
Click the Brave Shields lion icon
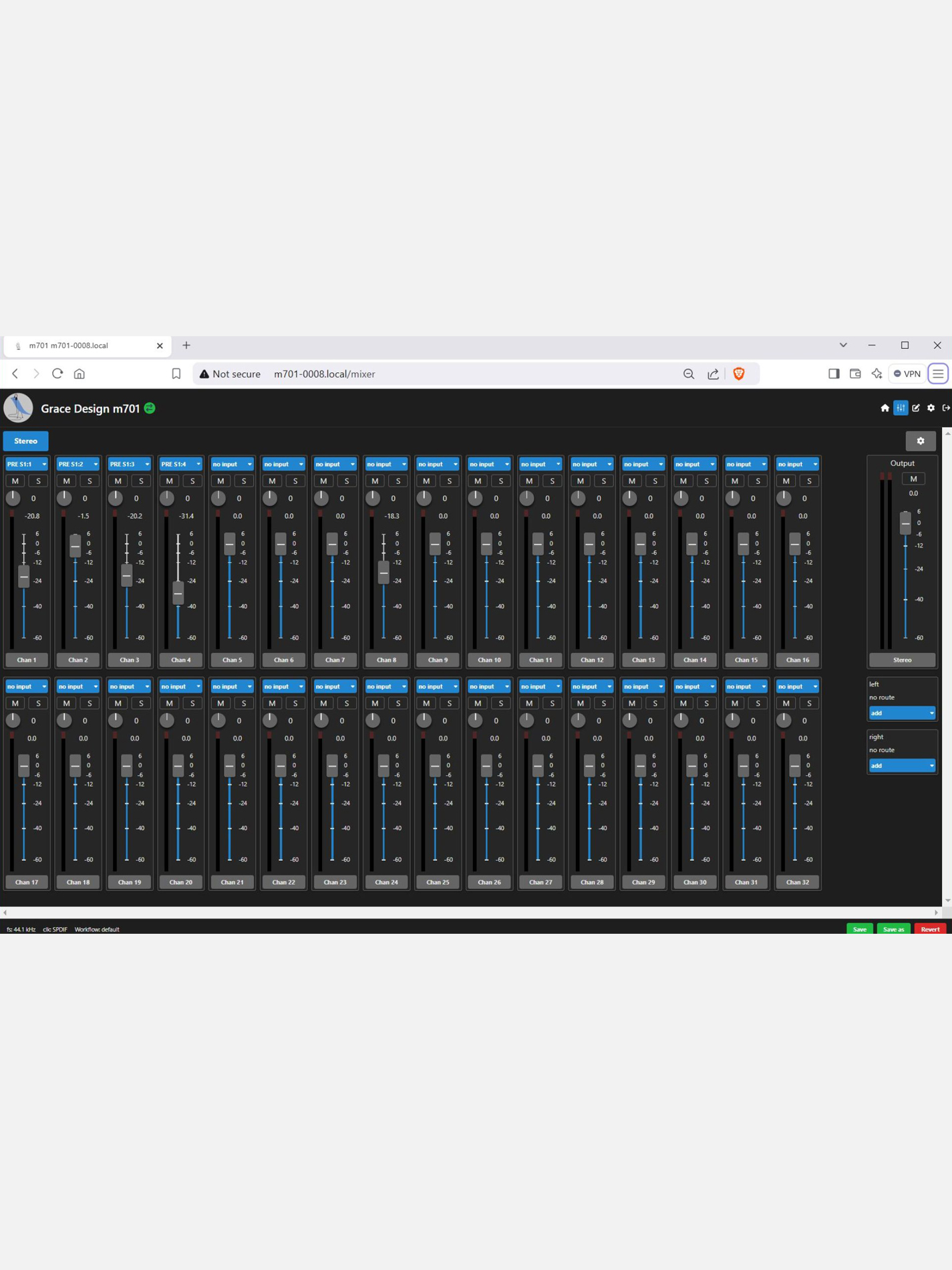739,374
